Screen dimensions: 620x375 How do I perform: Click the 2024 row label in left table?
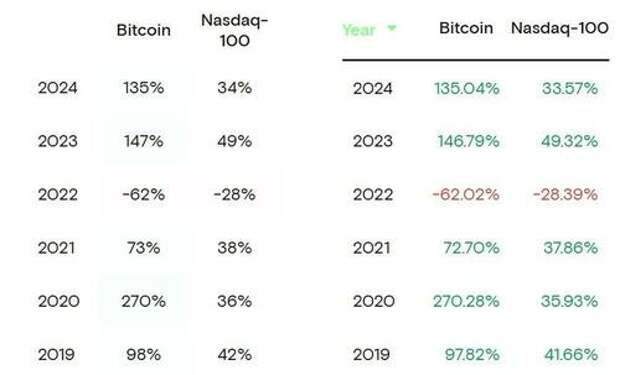coord(58,88)
